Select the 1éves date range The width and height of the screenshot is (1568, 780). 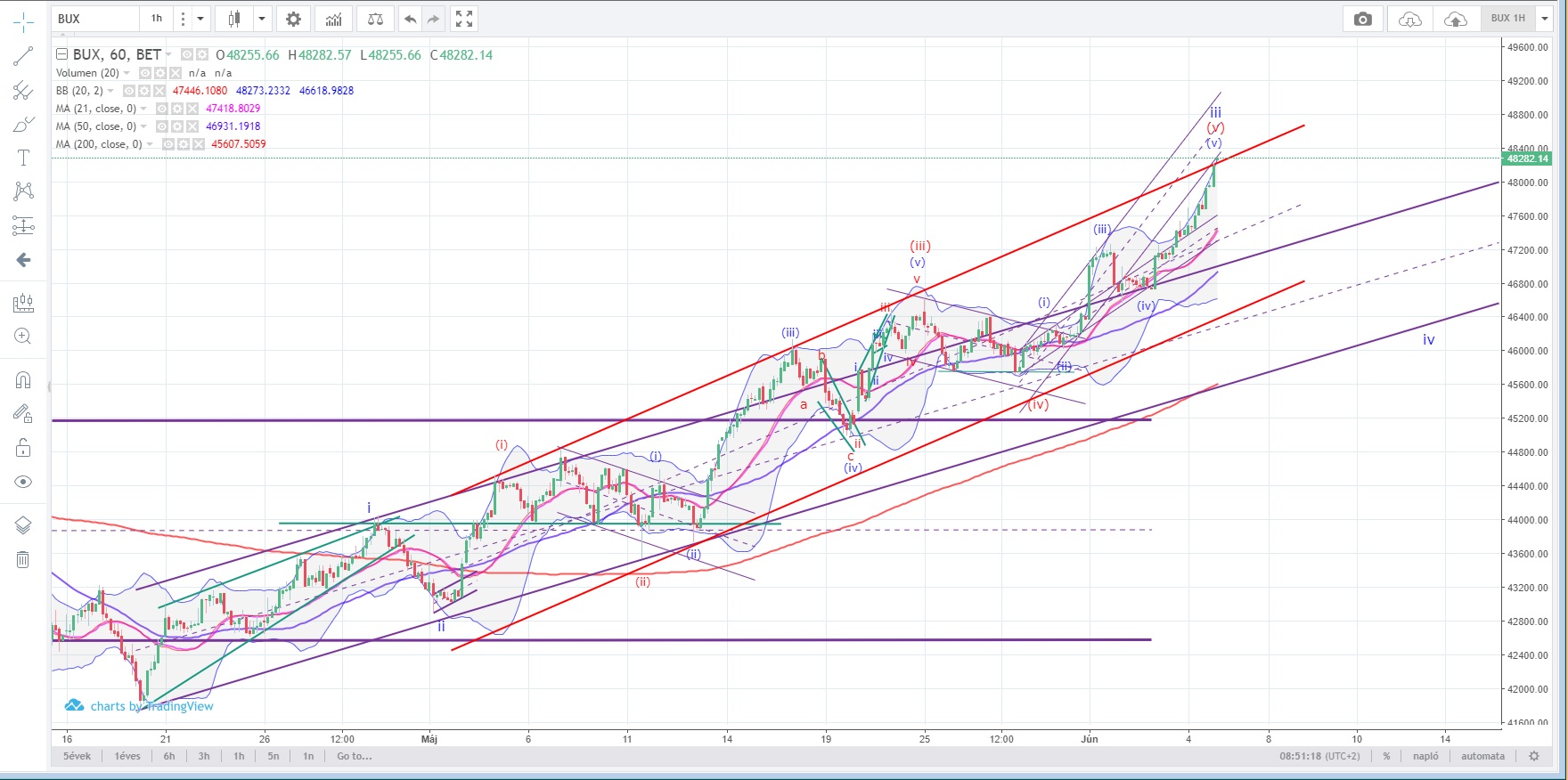127,756
